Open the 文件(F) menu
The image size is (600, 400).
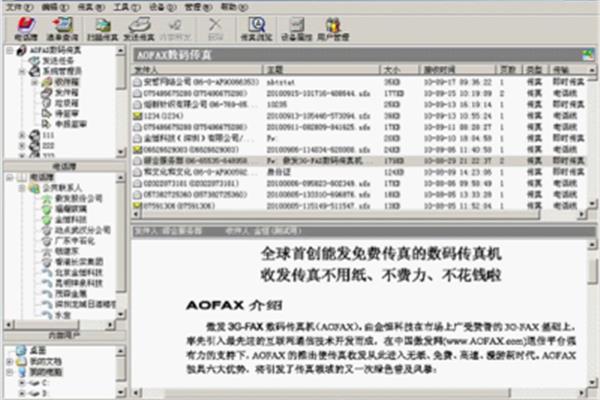click(20, 7)
